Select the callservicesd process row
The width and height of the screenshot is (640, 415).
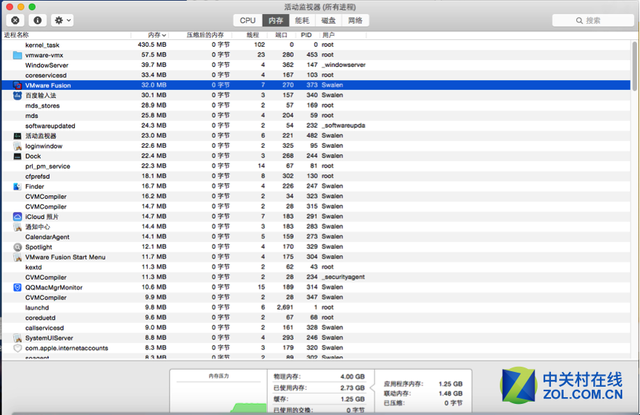point(316,328)
